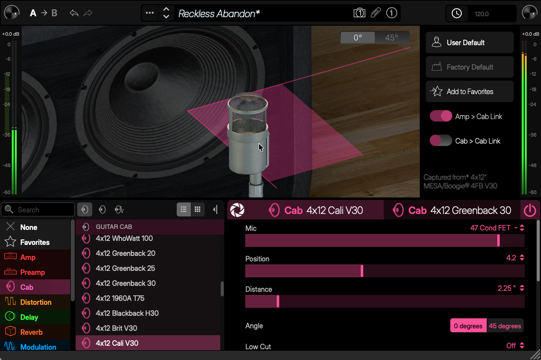Click the input level knob icon
This screenshot has width=541, height=360.
point(12,13)
